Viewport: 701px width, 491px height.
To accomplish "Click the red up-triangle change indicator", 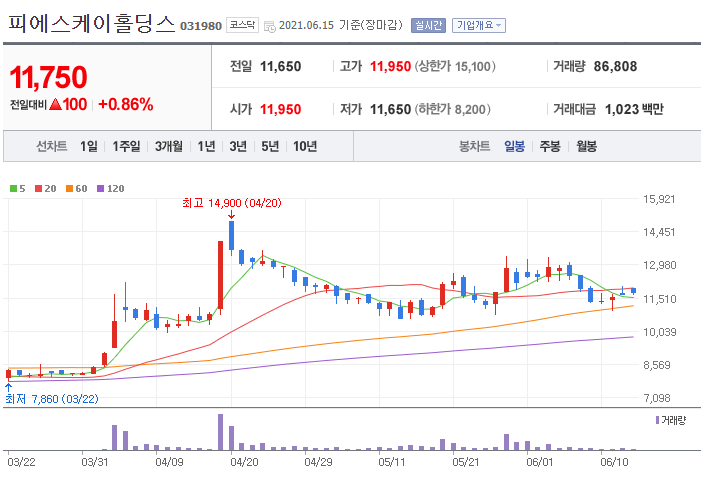I will 55,105.
